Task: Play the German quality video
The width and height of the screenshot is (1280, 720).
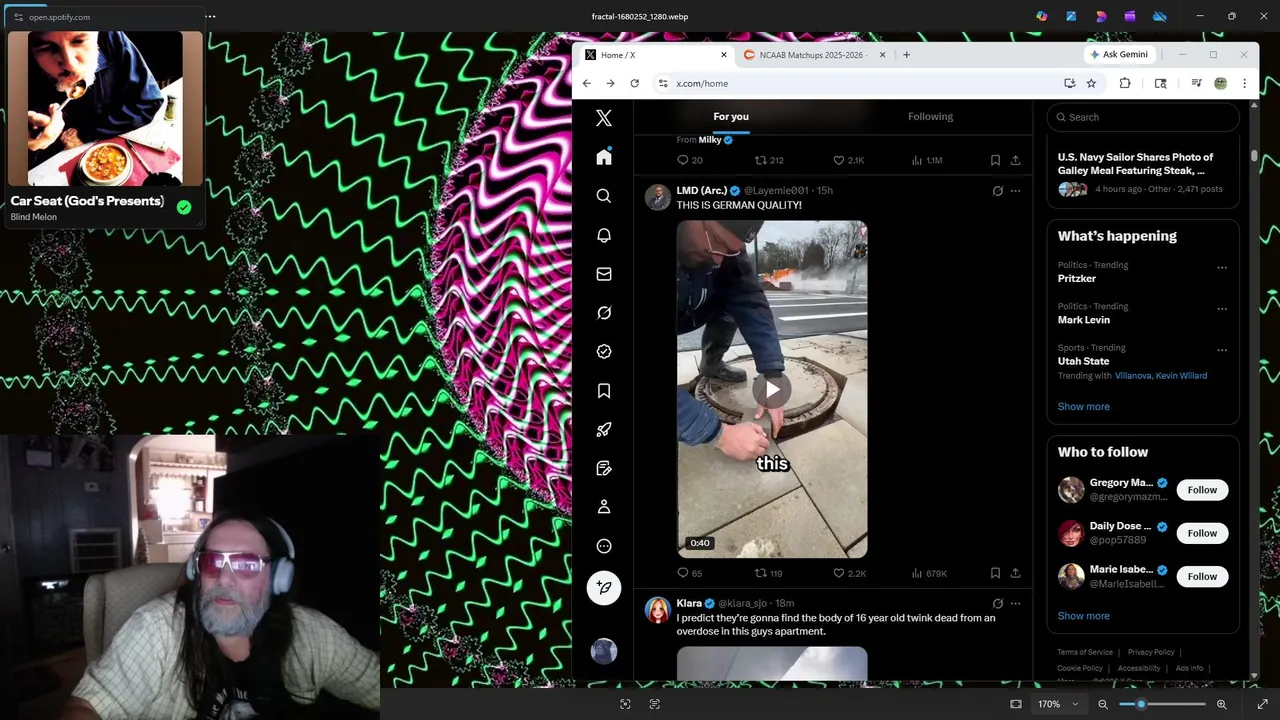Action: [772, 389]
